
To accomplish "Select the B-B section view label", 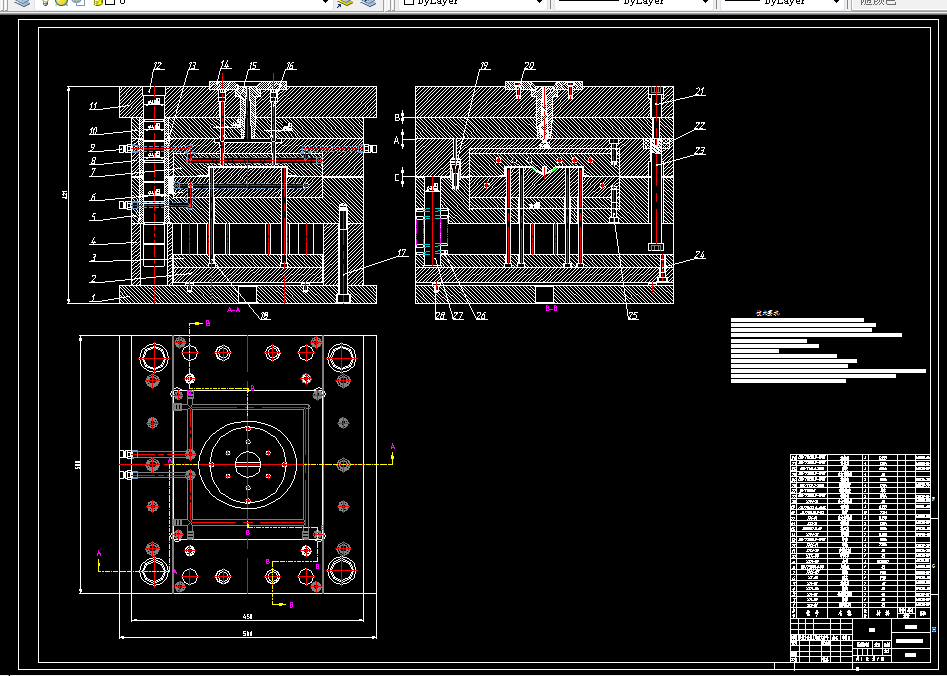I will pyautogui.click(x=551, y=308).
